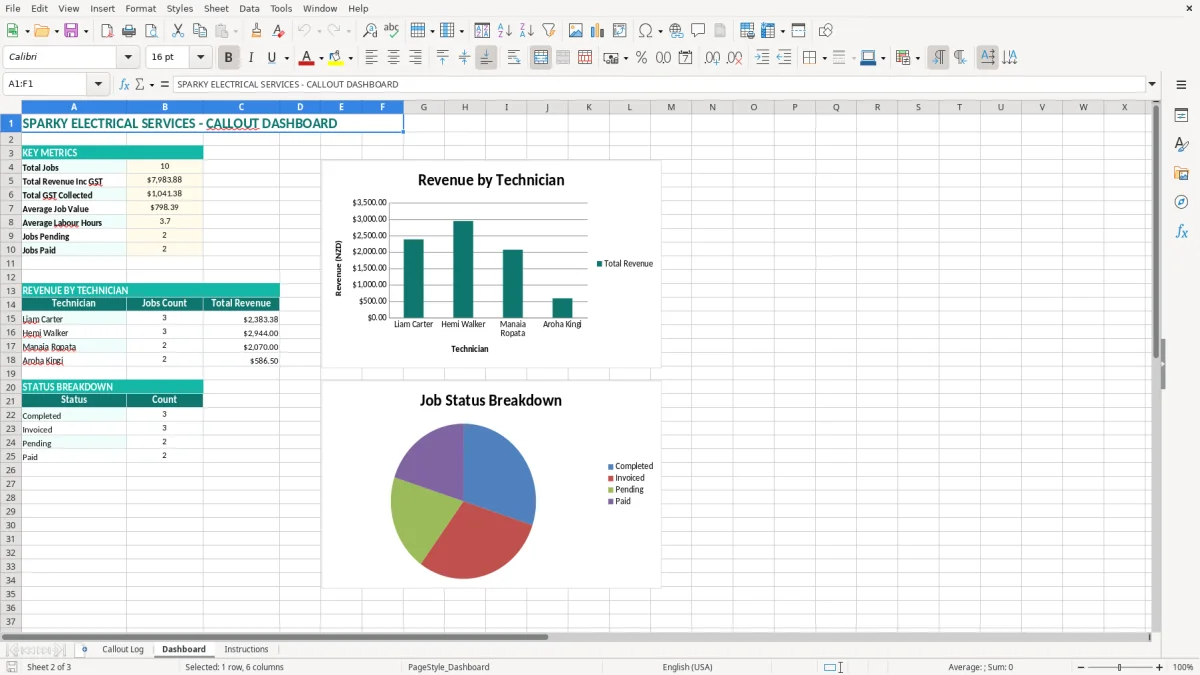Open the Styles menu
1200x675 pixels.
click(180, 8)
